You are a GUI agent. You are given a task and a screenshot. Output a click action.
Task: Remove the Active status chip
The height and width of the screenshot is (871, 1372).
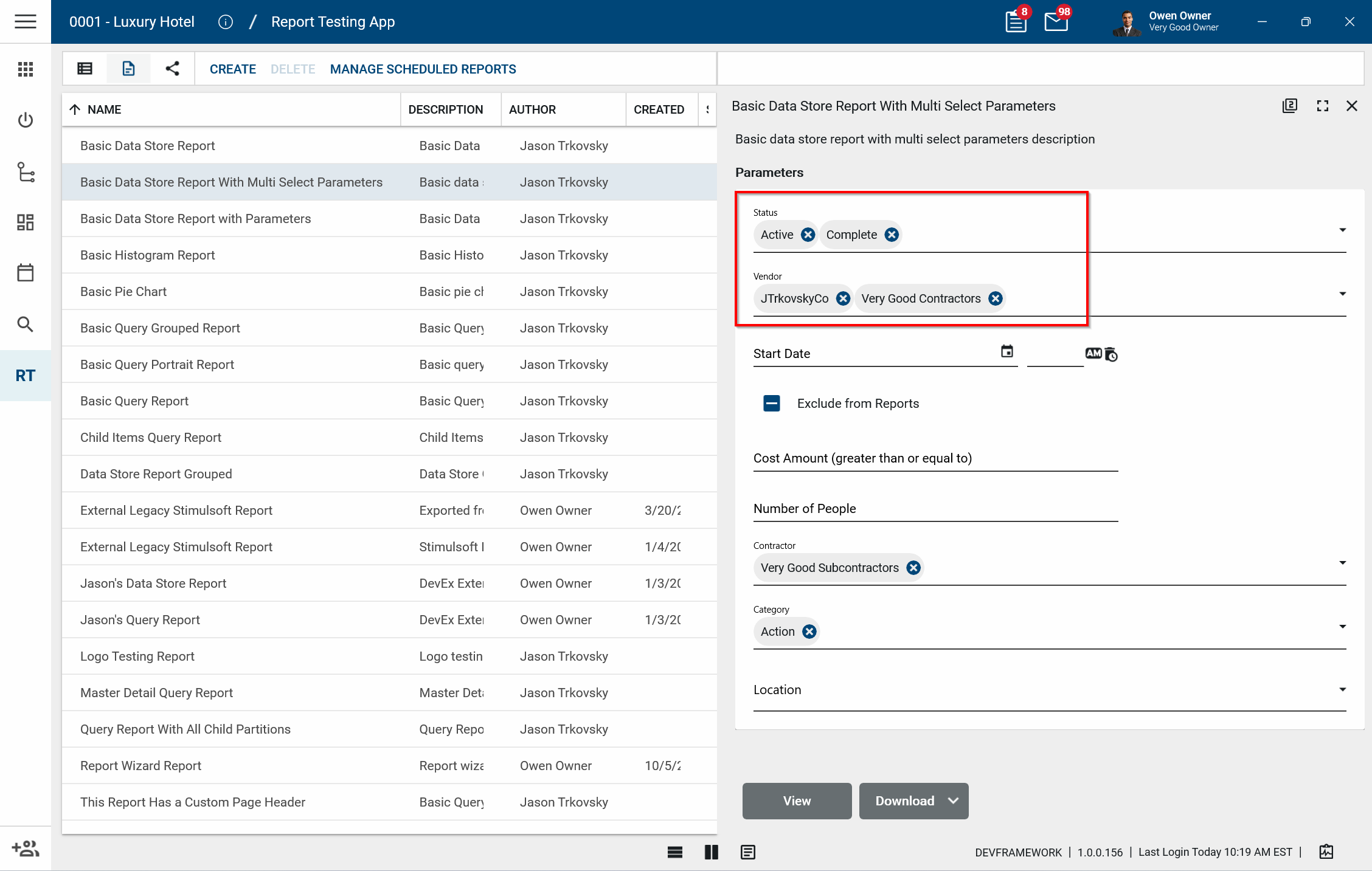pos(808,235)
